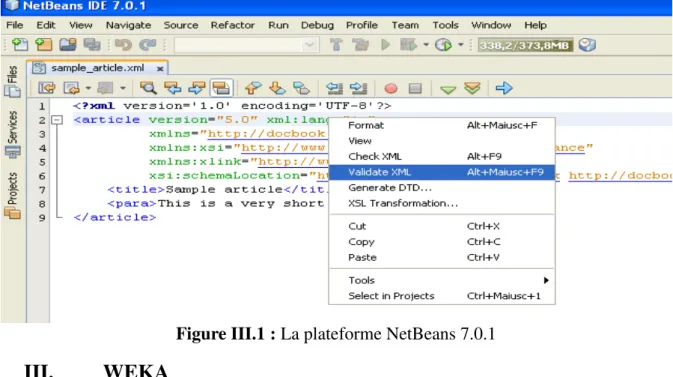
Task: Open the Refactor menu
Action: (x=233, y=25)
